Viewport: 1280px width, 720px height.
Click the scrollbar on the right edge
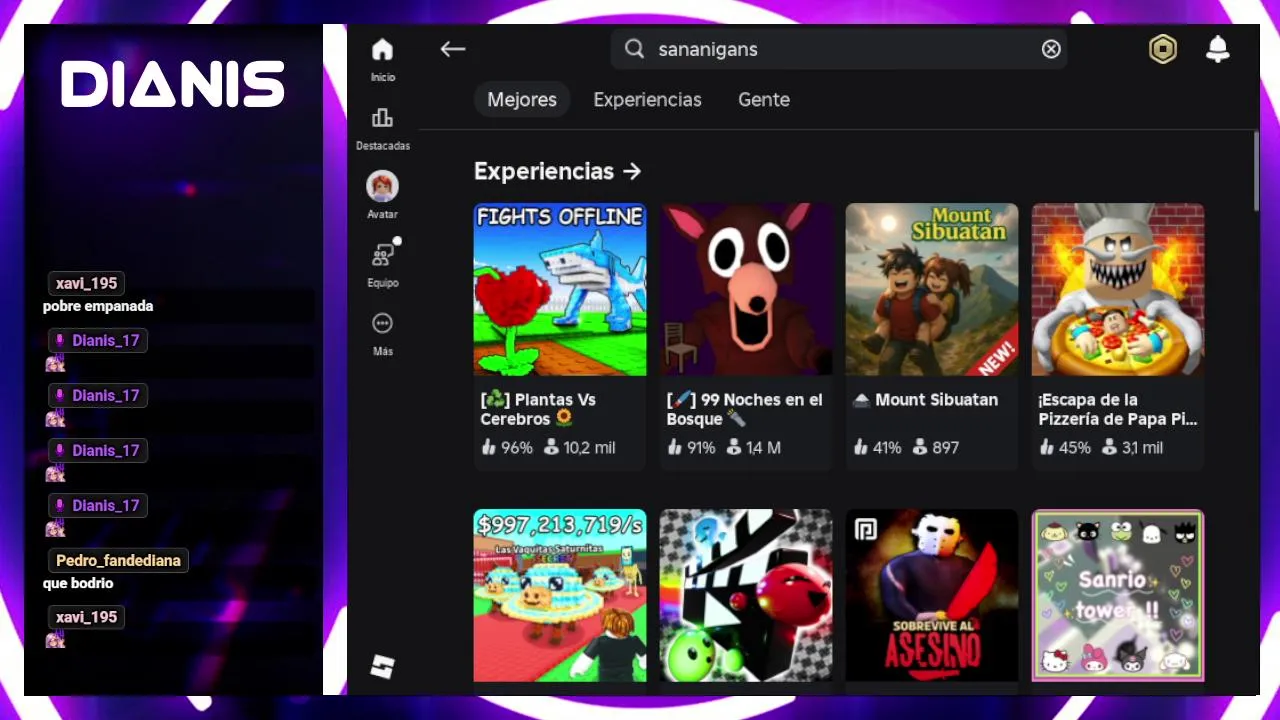(1256, 172)
